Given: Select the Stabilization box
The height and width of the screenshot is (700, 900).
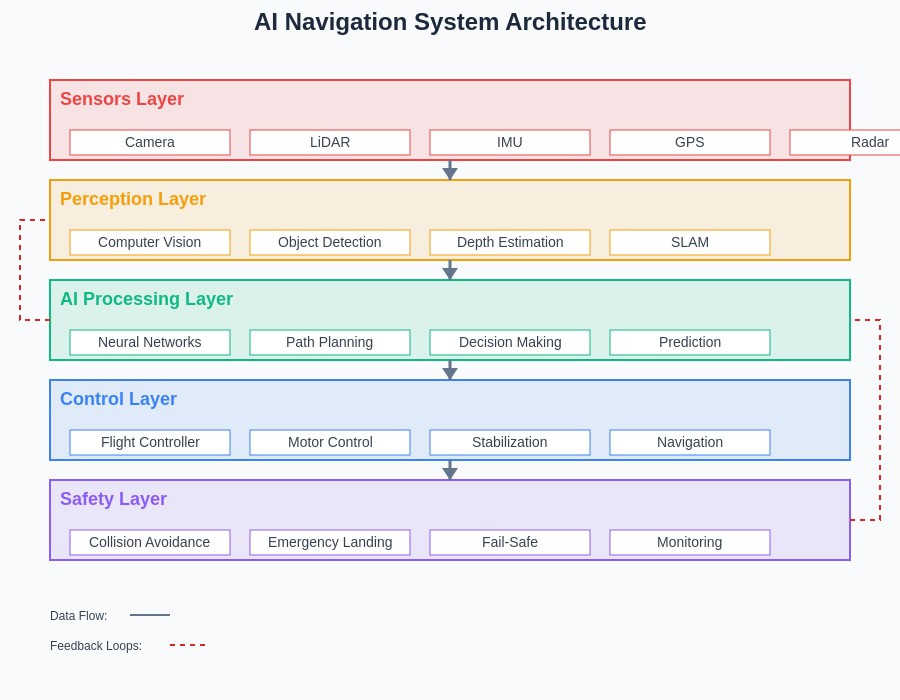Looking at the screenshot, I should point(510,442).
